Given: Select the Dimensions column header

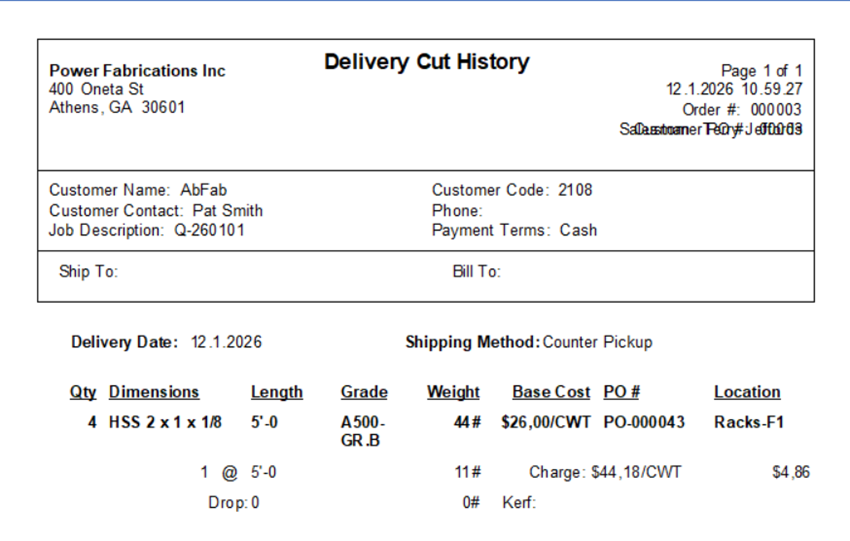Looking at the screenshot, I should [154, 392].
